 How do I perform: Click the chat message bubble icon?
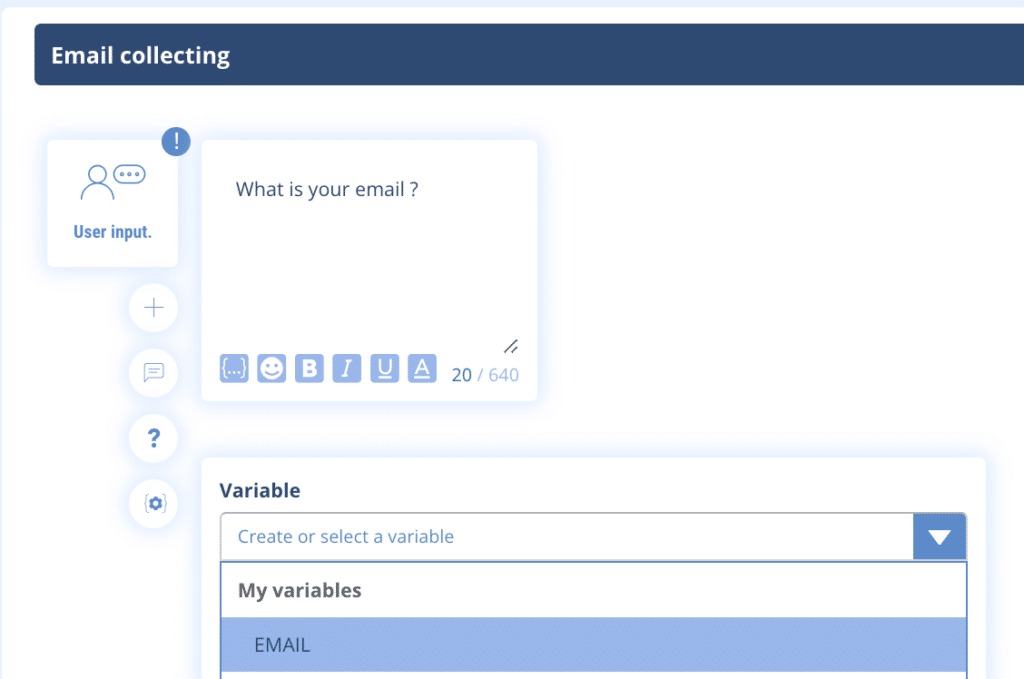pyautogui.click(x=153, y=372)
